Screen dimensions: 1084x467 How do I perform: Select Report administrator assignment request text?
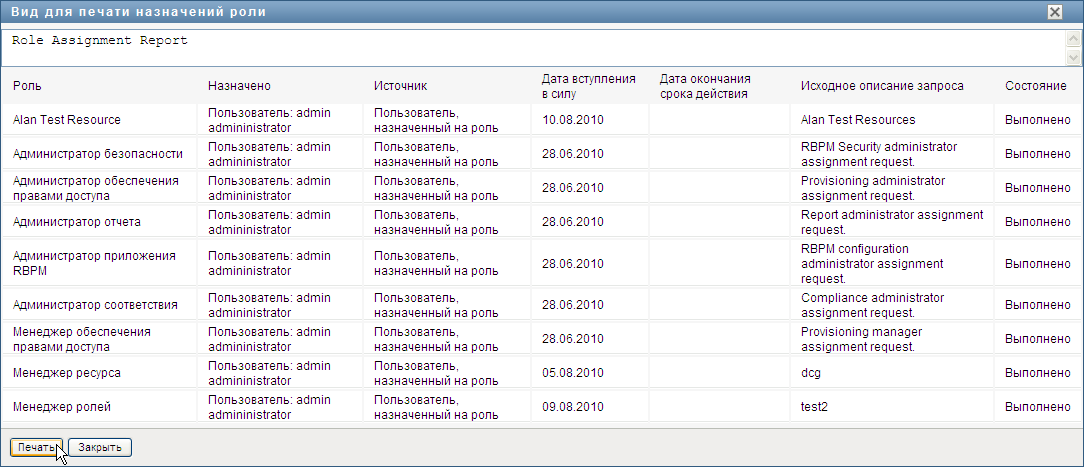(x=892, y=222)
